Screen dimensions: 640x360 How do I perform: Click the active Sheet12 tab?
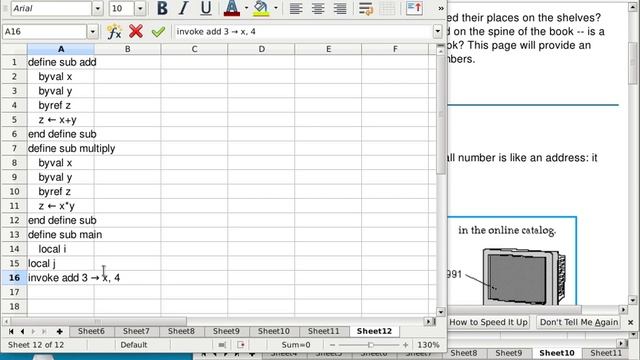[x=374, y=331]
